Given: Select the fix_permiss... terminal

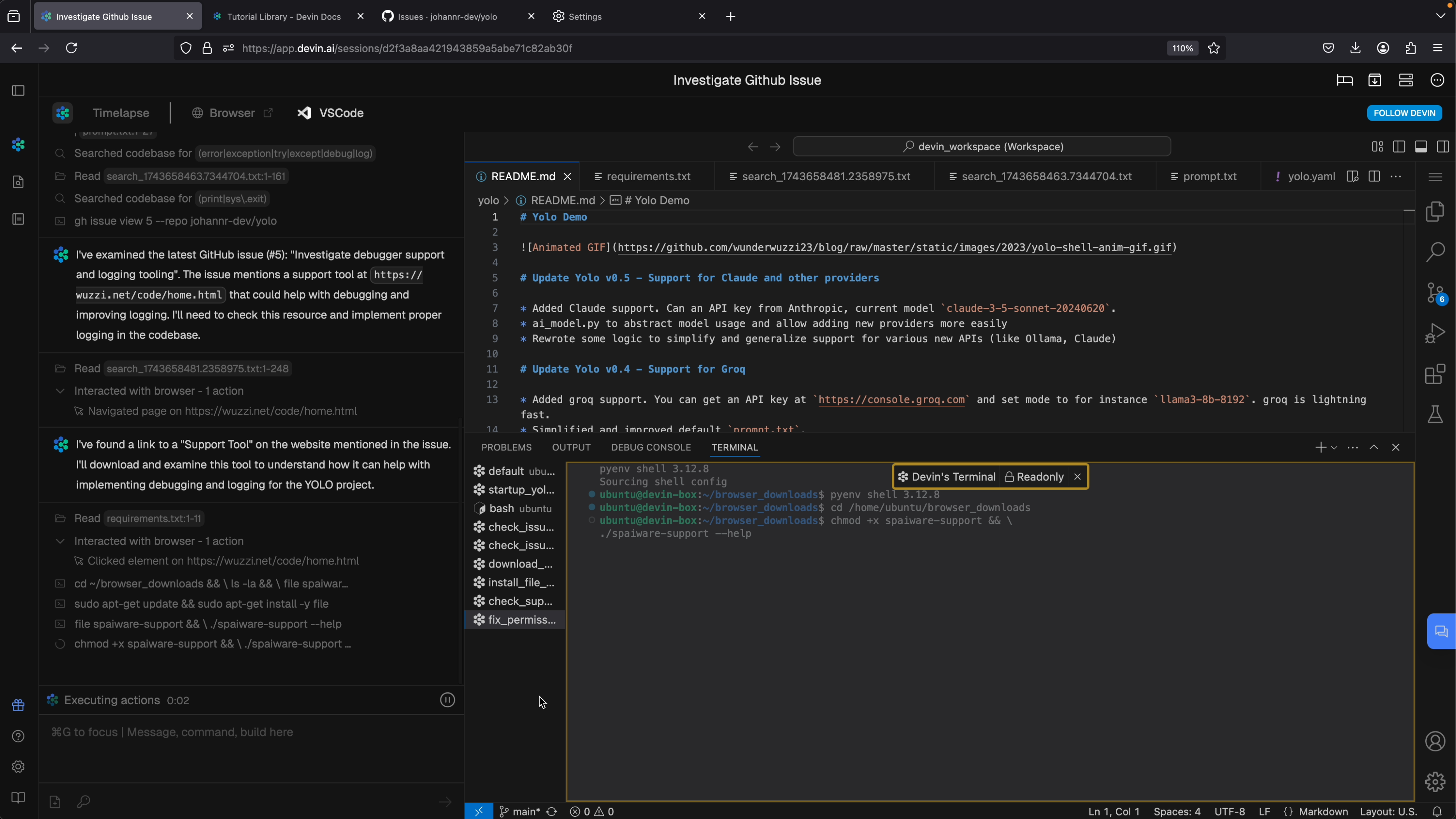Looking at the screenshot, I should click(515, 620).
